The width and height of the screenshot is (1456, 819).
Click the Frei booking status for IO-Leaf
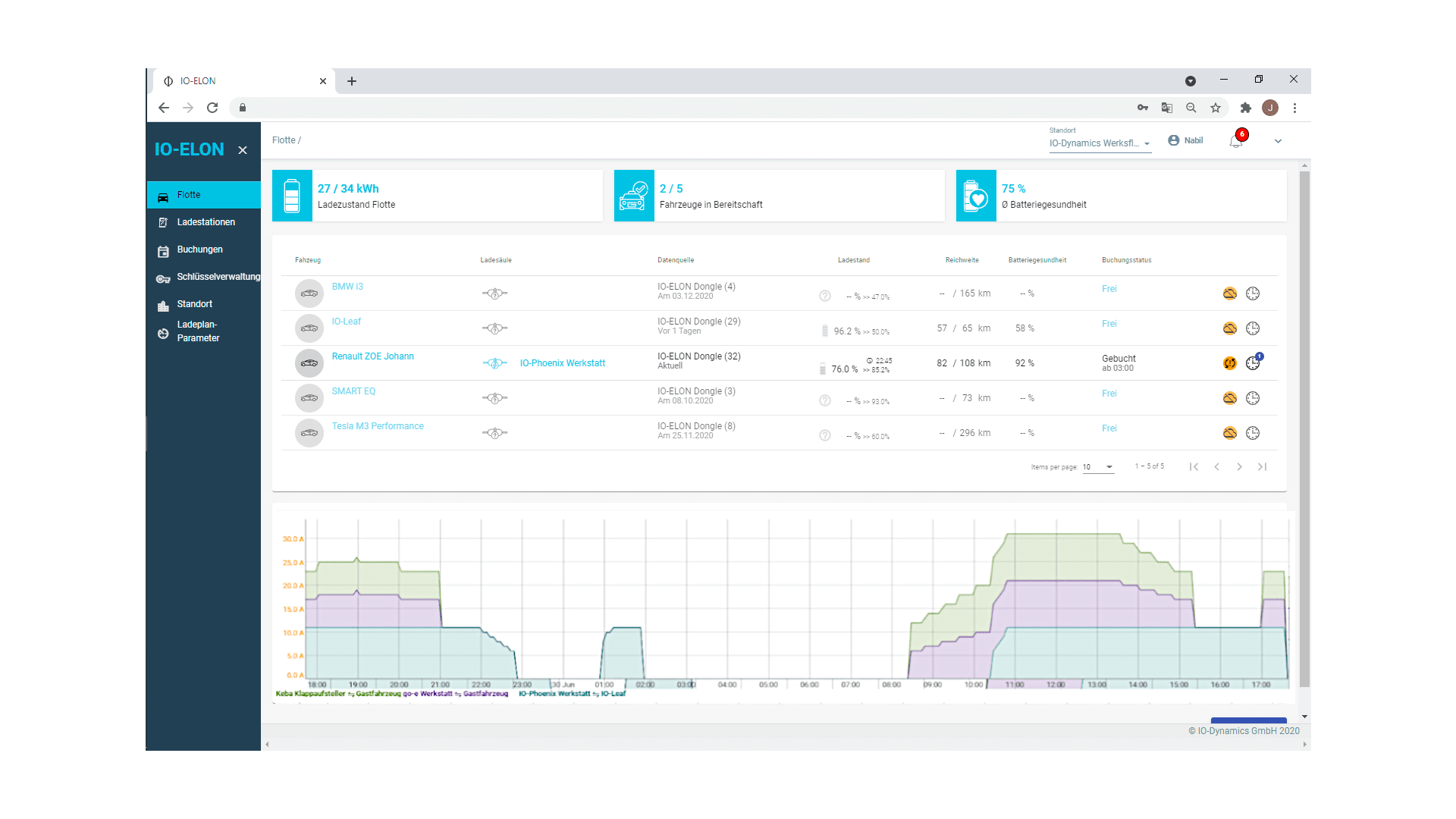(x=1109, y=324)
